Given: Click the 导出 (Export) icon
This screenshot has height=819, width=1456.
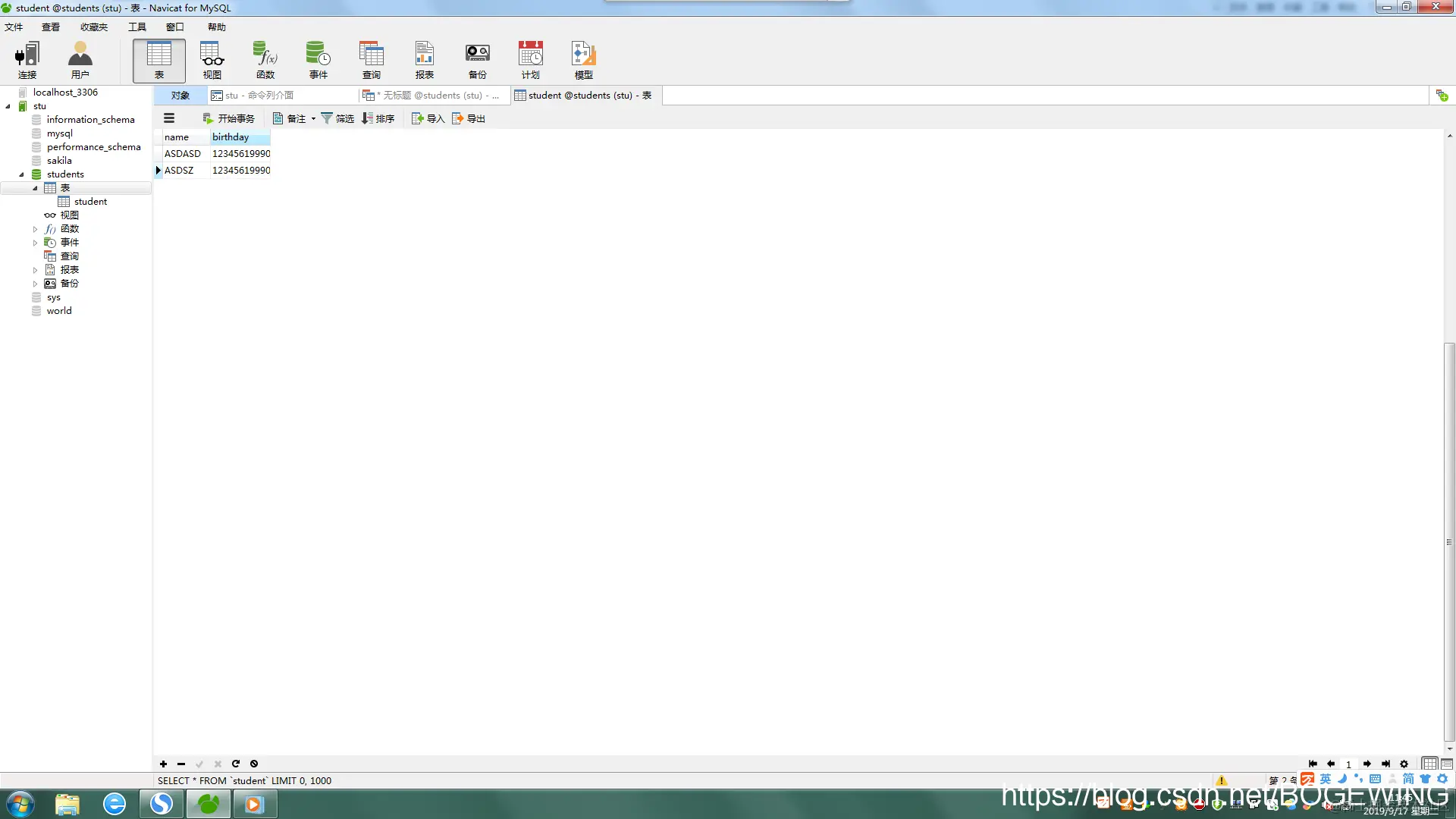Looking at the screenshot, I should coord(458,118).
